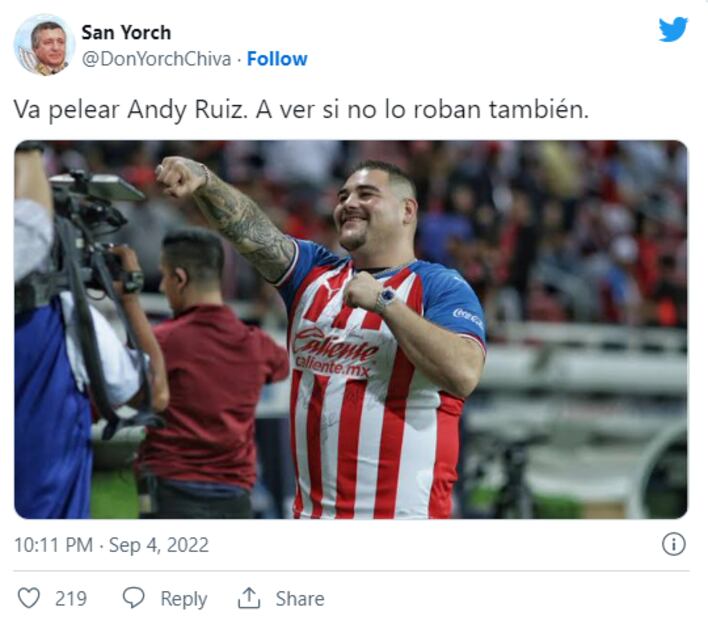
Task: Visit the @DonYorchChiva handle link
Action: pyautogui.click(x=156, y=59)
